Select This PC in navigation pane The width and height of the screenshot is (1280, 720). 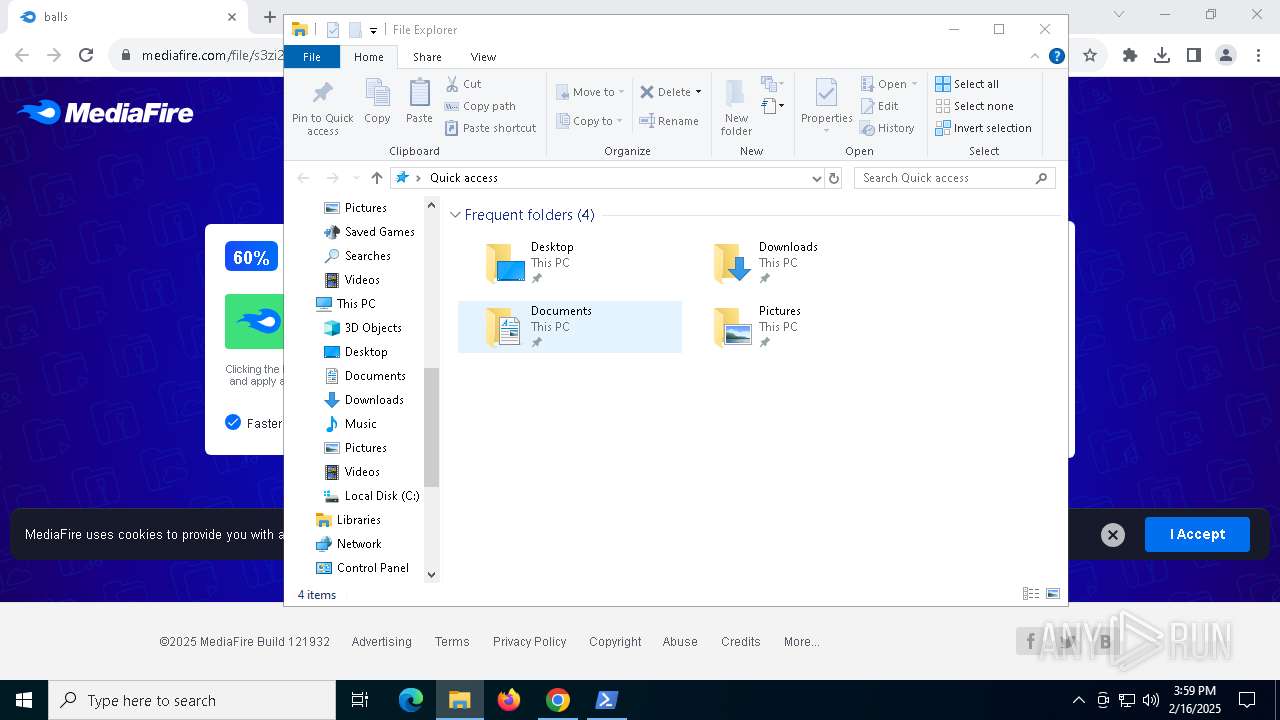point(346,304)
